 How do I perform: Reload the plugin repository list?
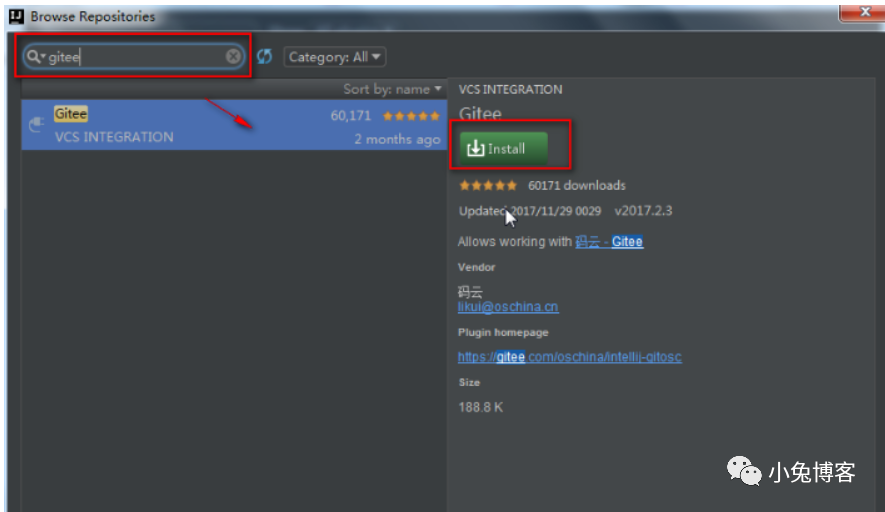pos(264,56)
